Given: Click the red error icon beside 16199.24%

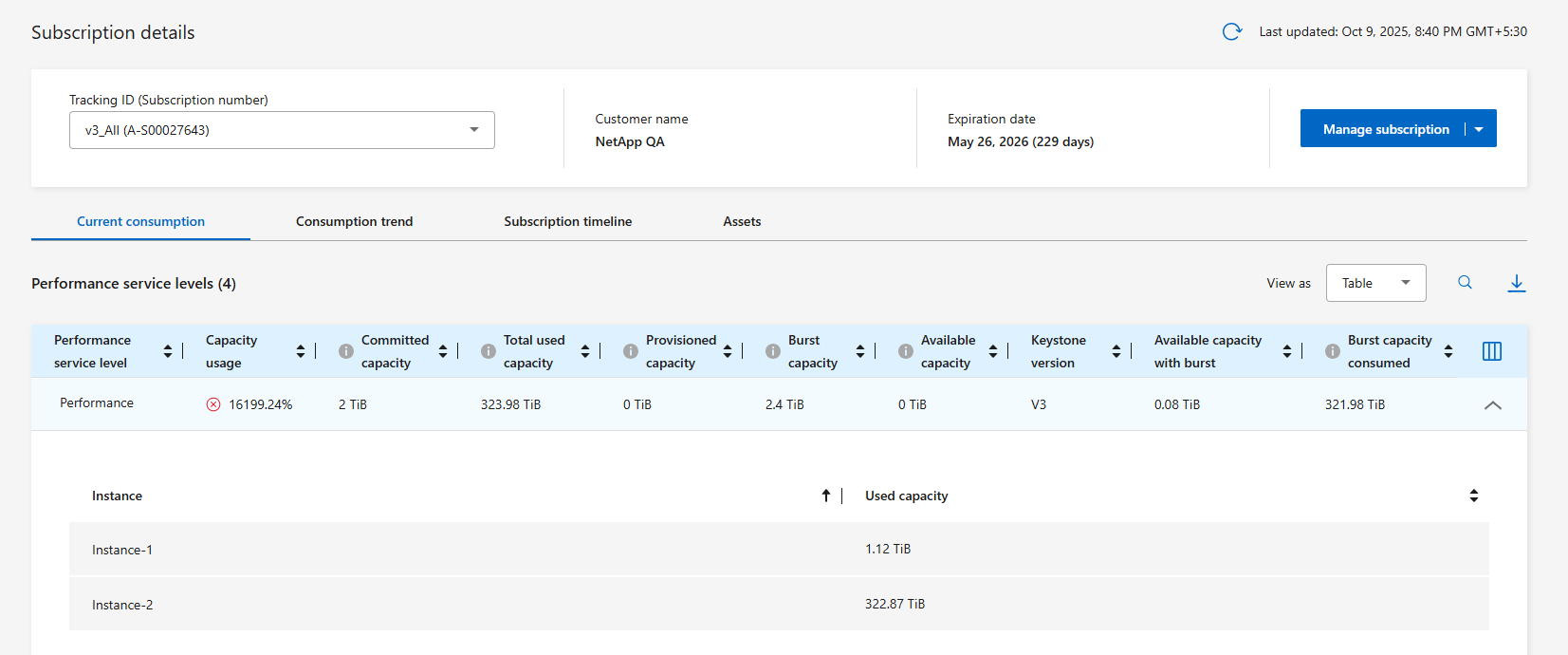Looking at the screenshot, I should click(x=213, y=404).
